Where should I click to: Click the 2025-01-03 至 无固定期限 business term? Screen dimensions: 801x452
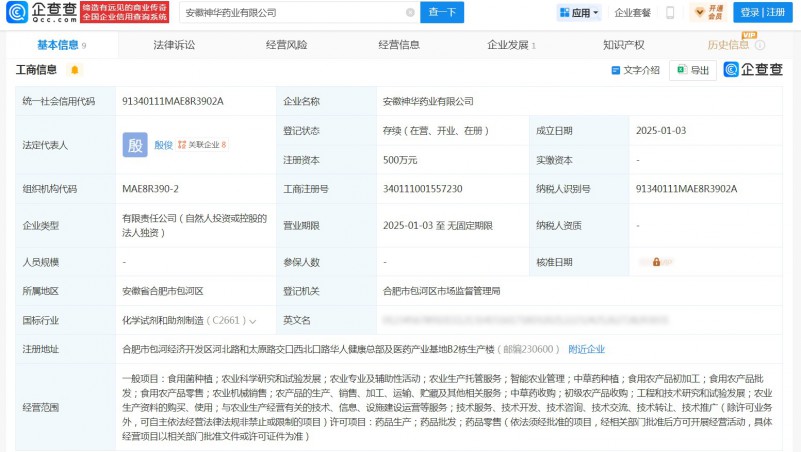click(438, 226)
